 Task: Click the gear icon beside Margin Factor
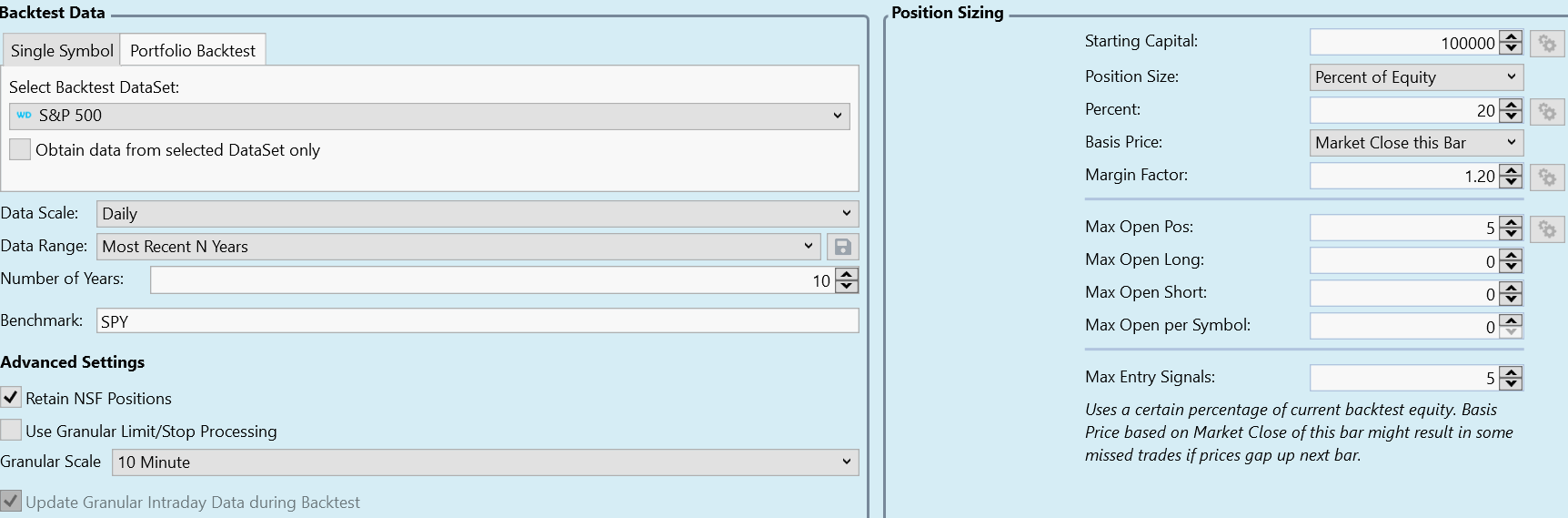tap(1547, 177)
